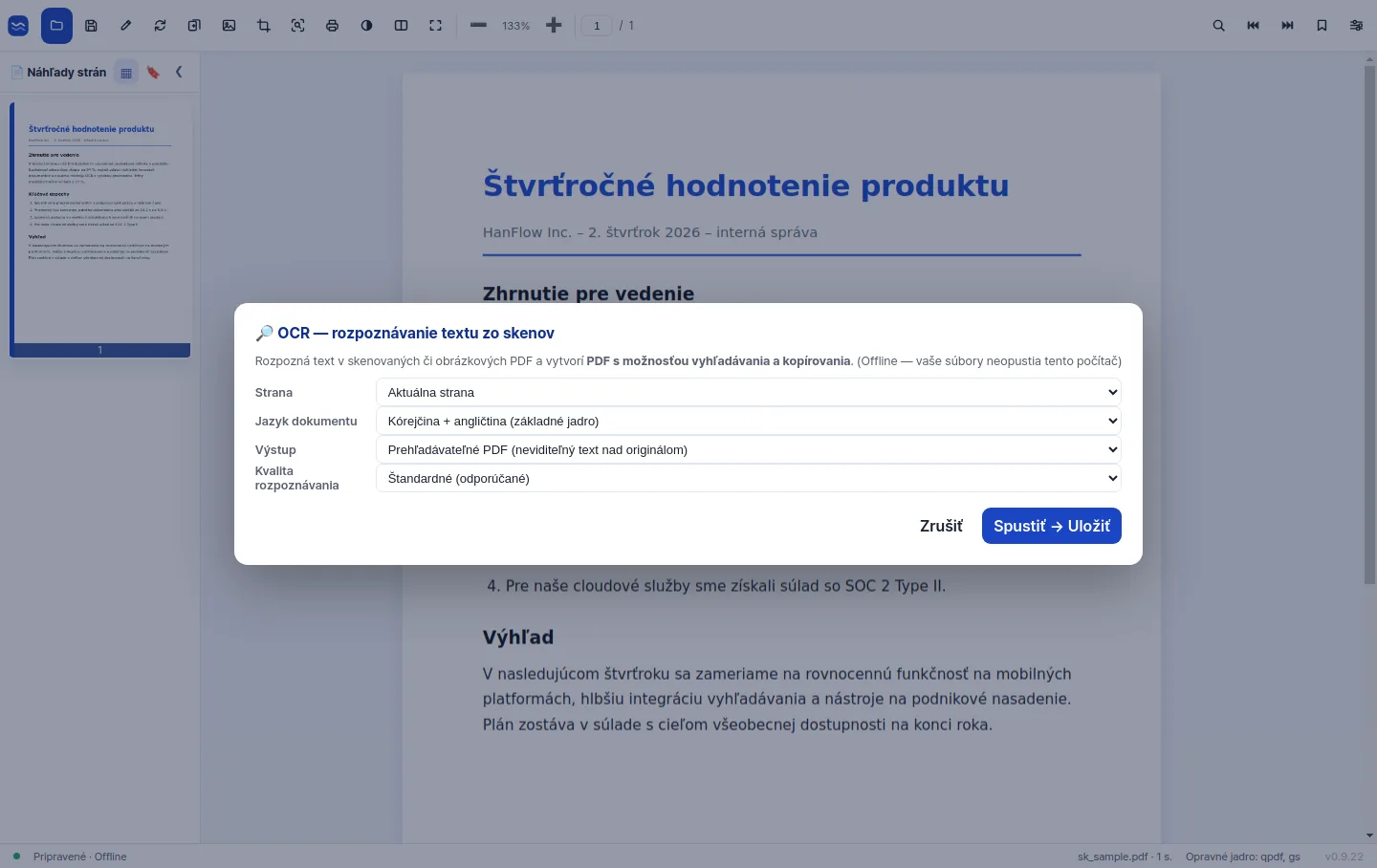Click the Spustiť → Uložiť button

(x=1052, y=526)
